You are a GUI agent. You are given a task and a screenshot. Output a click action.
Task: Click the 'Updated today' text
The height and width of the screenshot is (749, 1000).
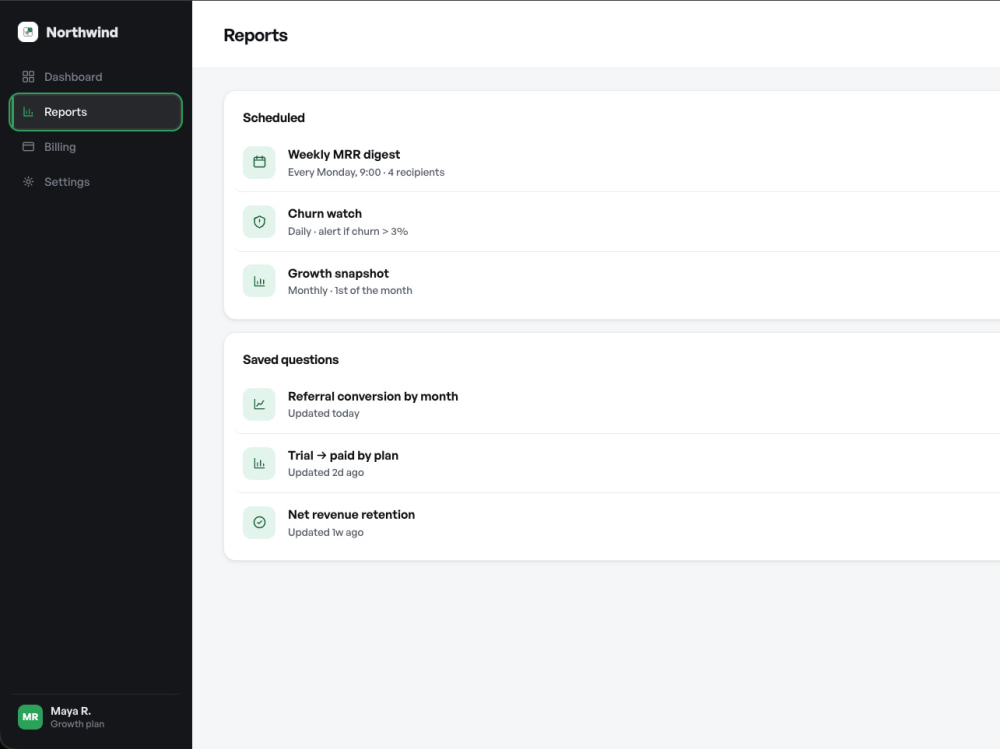tap(323, 413)
